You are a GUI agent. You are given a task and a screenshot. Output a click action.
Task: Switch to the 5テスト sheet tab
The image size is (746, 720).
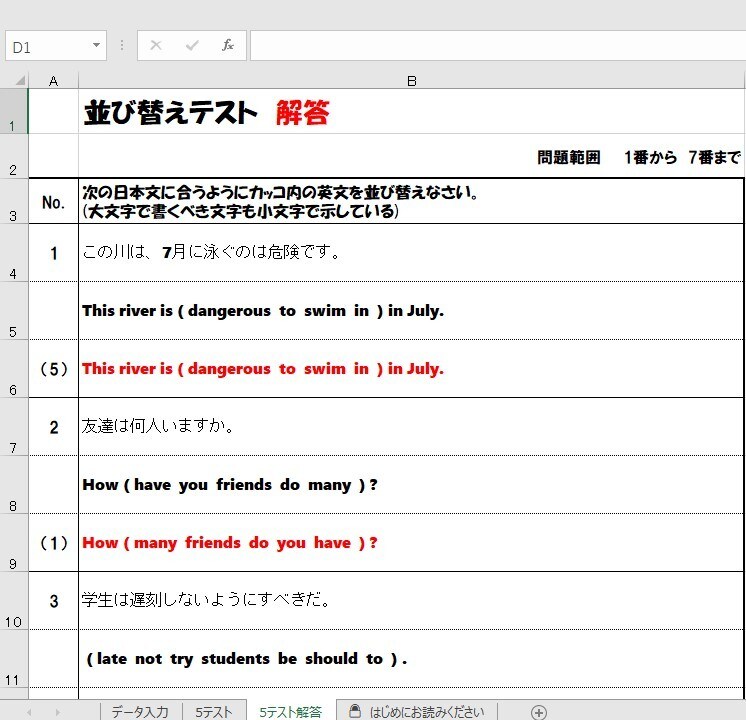coord(214,712)
